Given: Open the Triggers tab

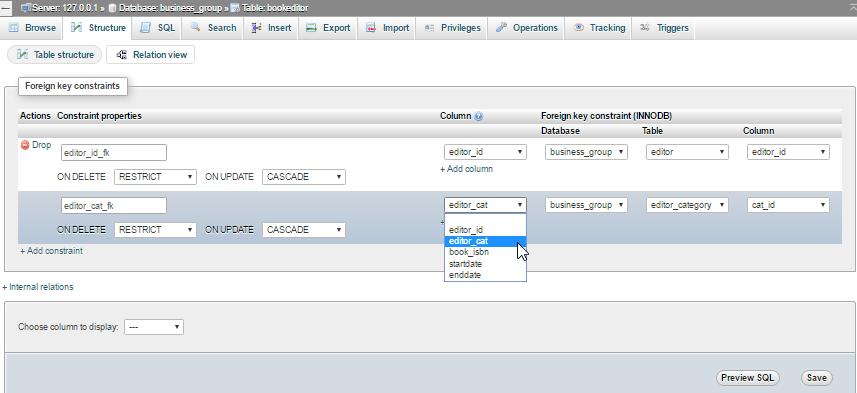Looking at the screenshot, I should point(664,28).
